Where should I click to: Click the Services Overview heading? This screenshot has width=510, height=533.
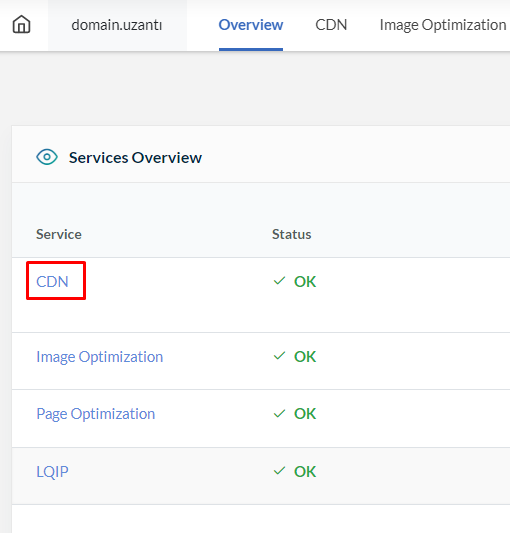(135, 157)
